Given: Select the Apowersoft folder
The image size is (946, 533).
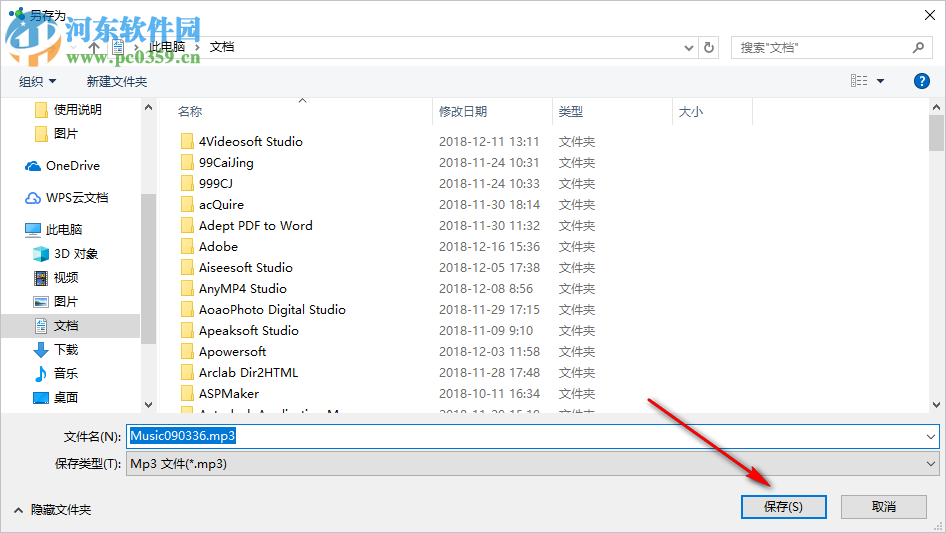Looking at the screenshot, I should (x=232, y=351).
